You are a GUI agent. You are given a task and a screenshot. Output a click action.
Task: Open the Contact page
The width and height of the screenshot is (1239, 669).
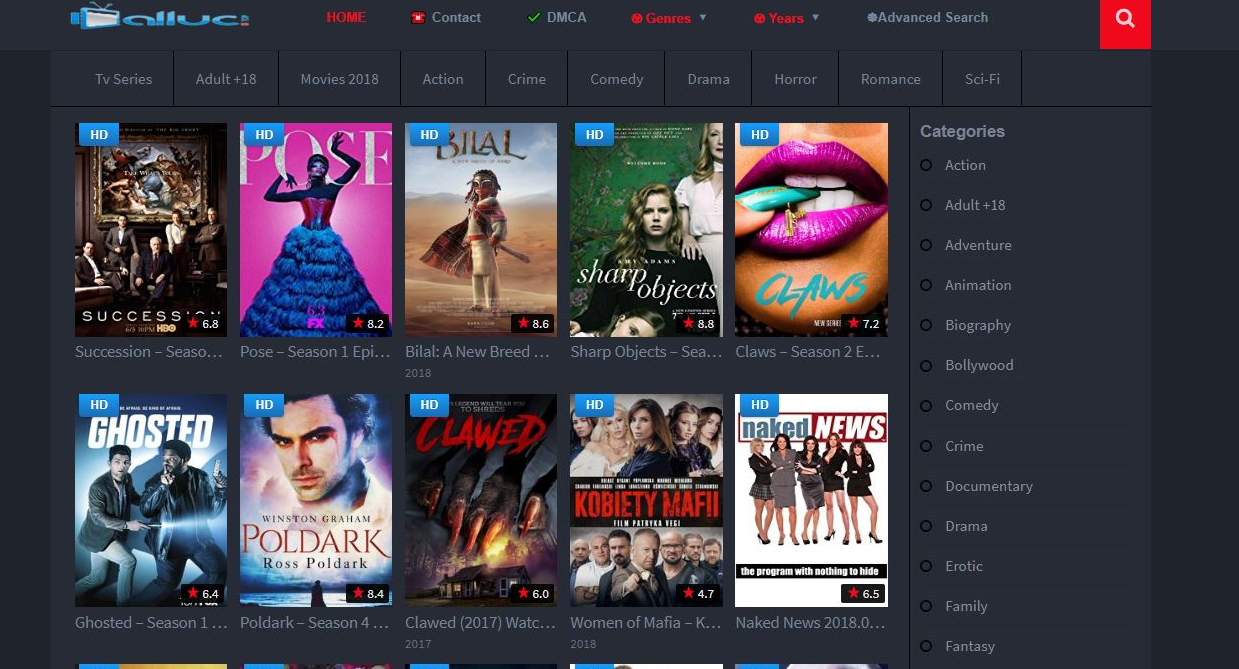446,17
